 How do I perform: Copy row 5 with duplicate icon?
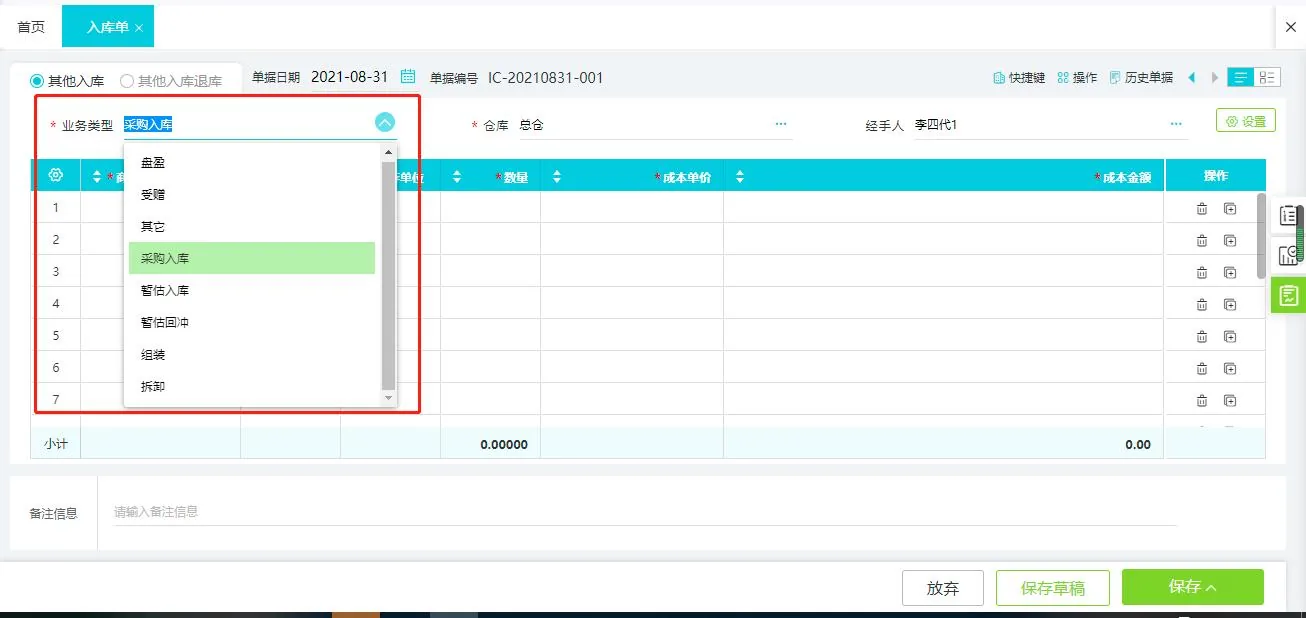tap(1230, 336)
